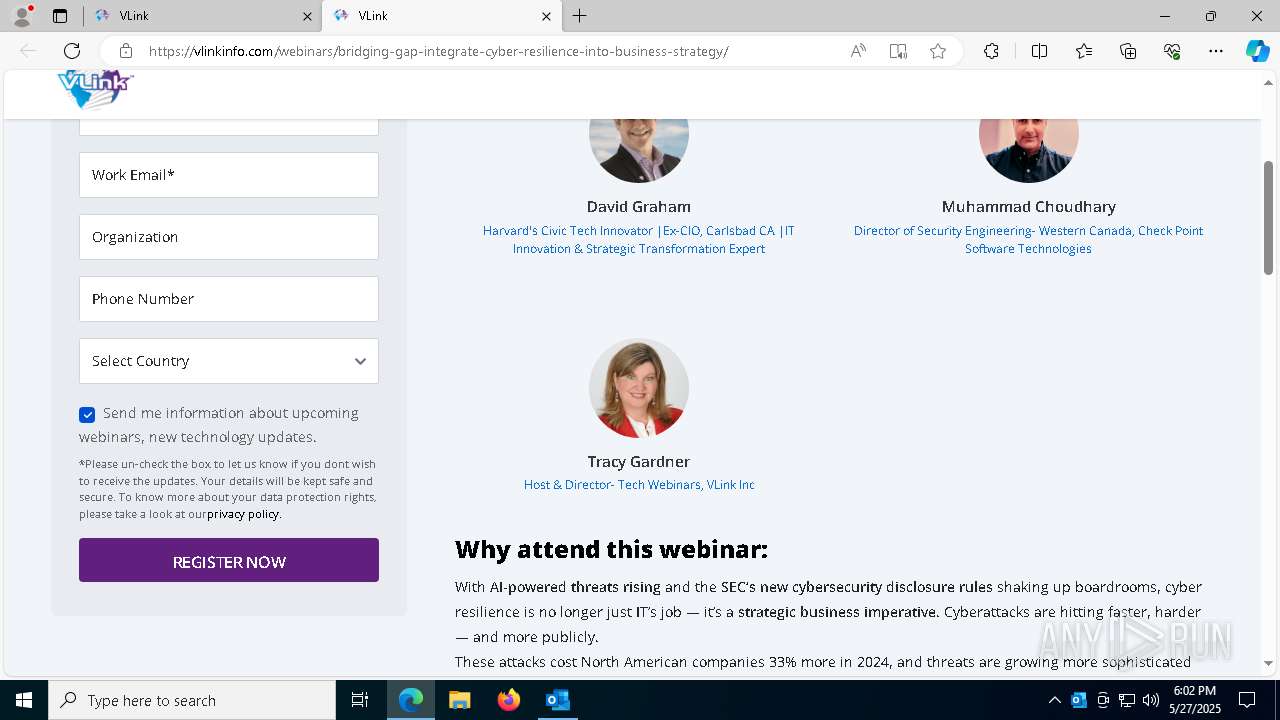Open the privacy policy link
Image resolution: width=1280 pixels, height=720 pixels.
[x=243, y=514]
